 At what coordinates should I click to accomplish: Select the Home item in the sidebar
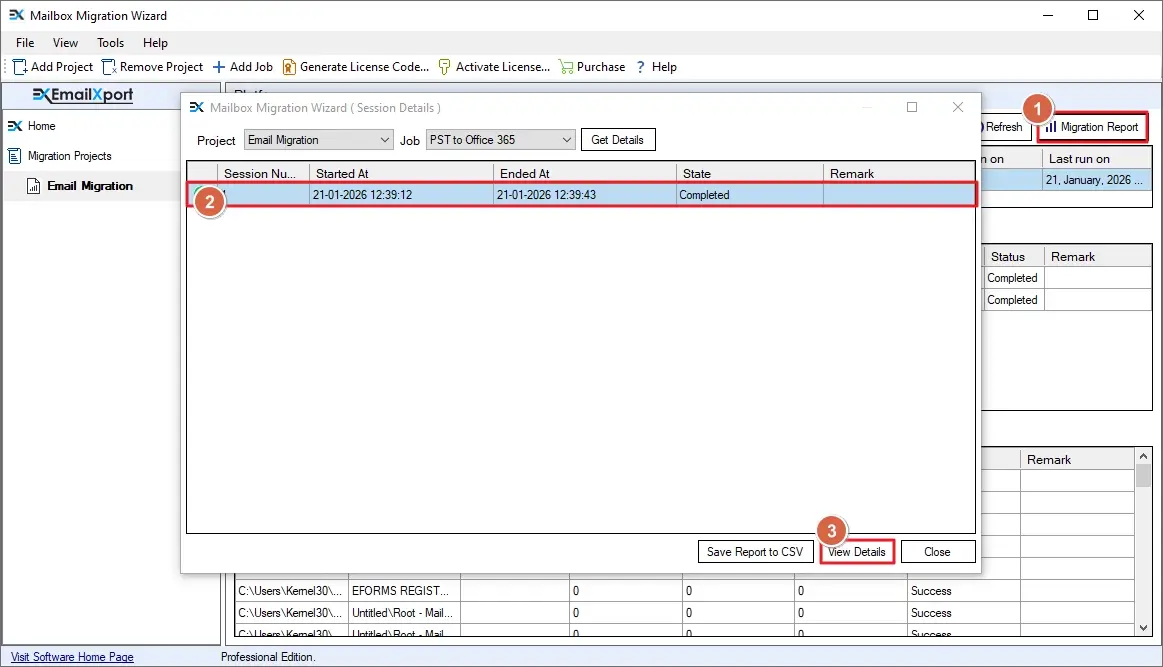point(40,126)
